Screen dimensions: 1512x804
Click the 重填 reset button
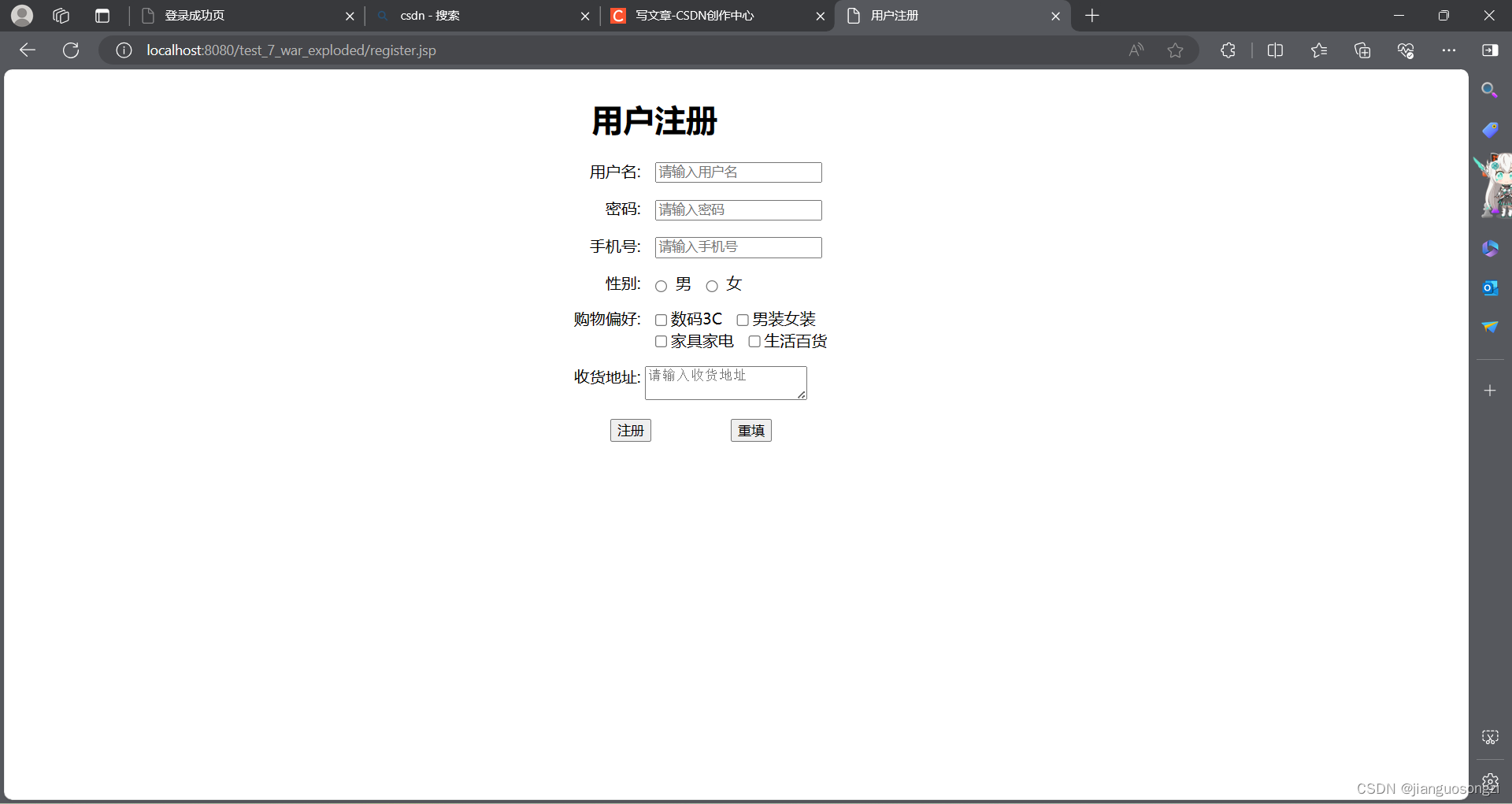751,431
